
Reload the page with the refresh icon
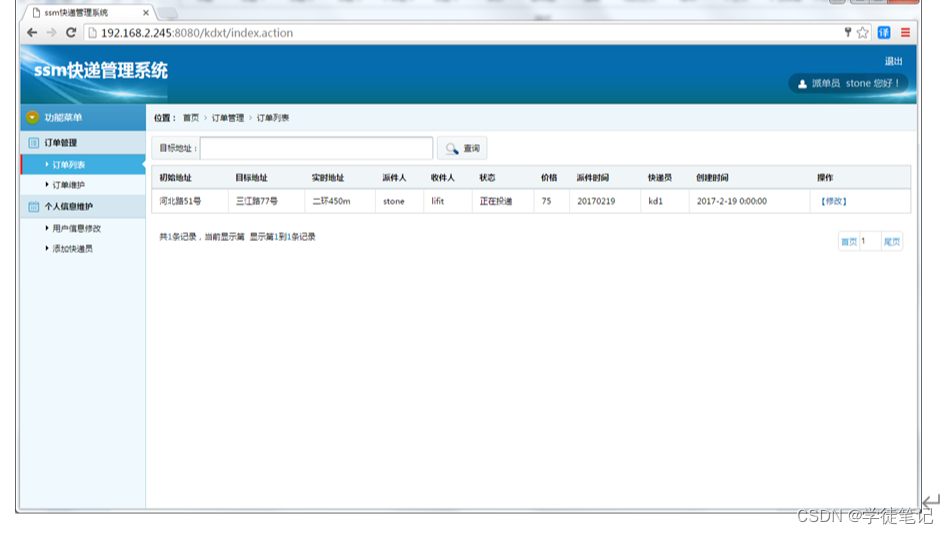[71, 33]
